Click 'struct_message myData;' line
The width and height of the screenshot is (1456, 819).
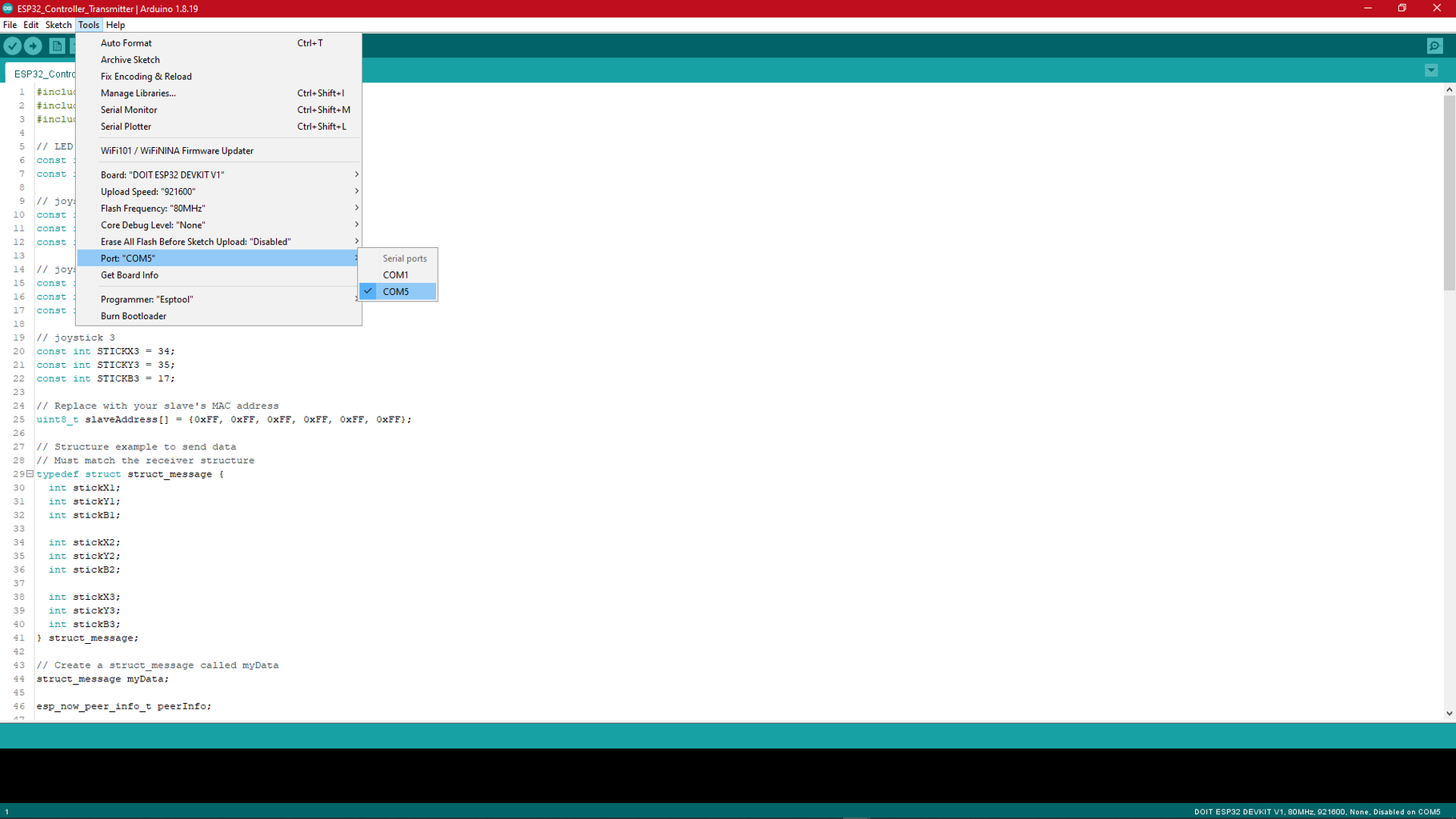(102, 679)
